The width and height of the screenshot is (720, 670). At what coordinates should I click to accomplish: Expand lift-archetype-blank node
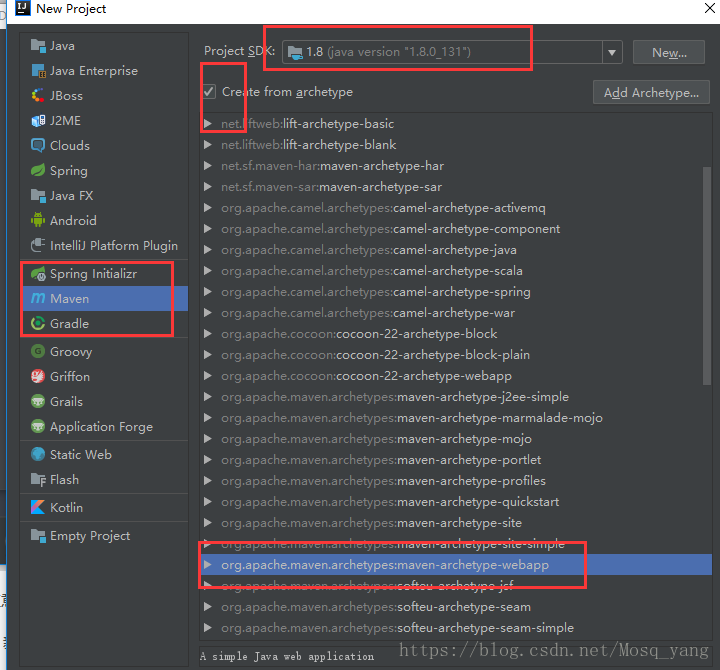click(x=208, y=145)
